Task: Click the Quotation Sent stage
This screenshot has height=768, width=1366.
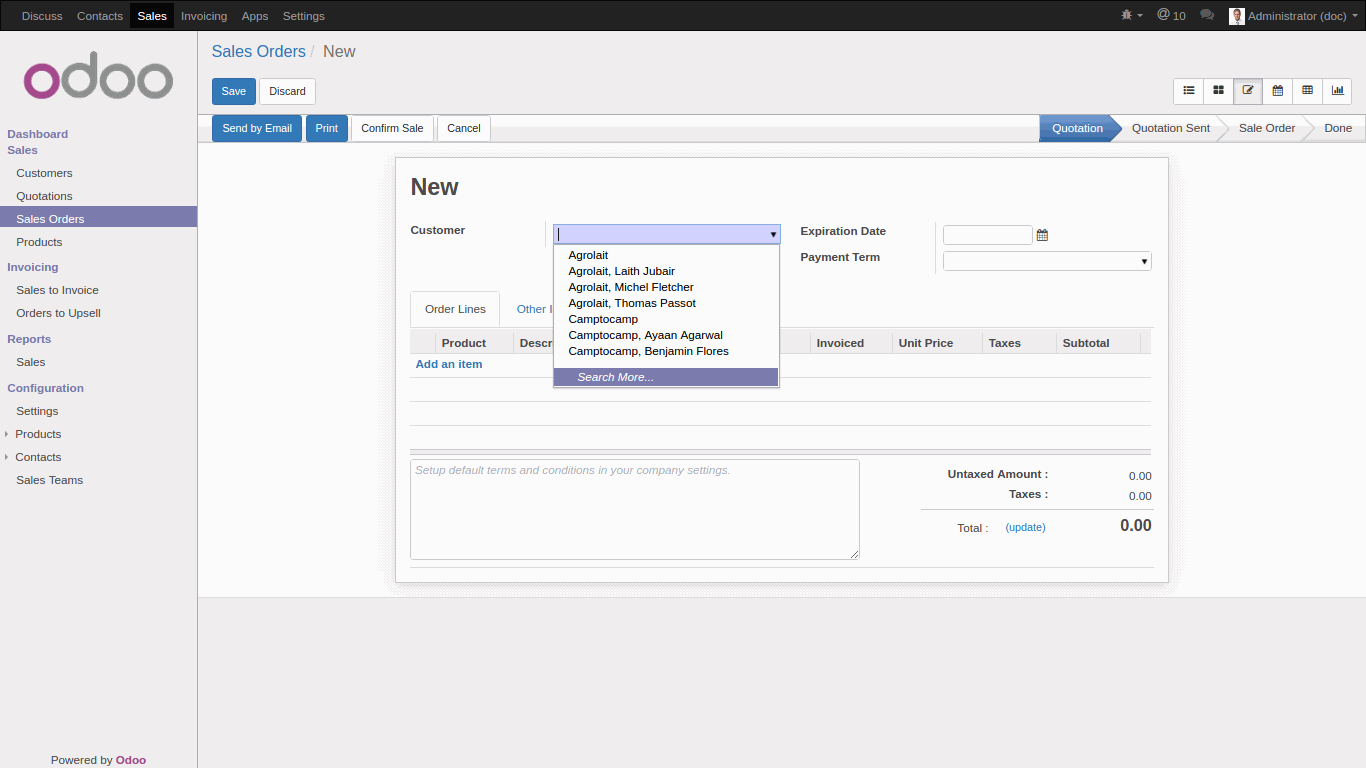Action: [1170, 128]
